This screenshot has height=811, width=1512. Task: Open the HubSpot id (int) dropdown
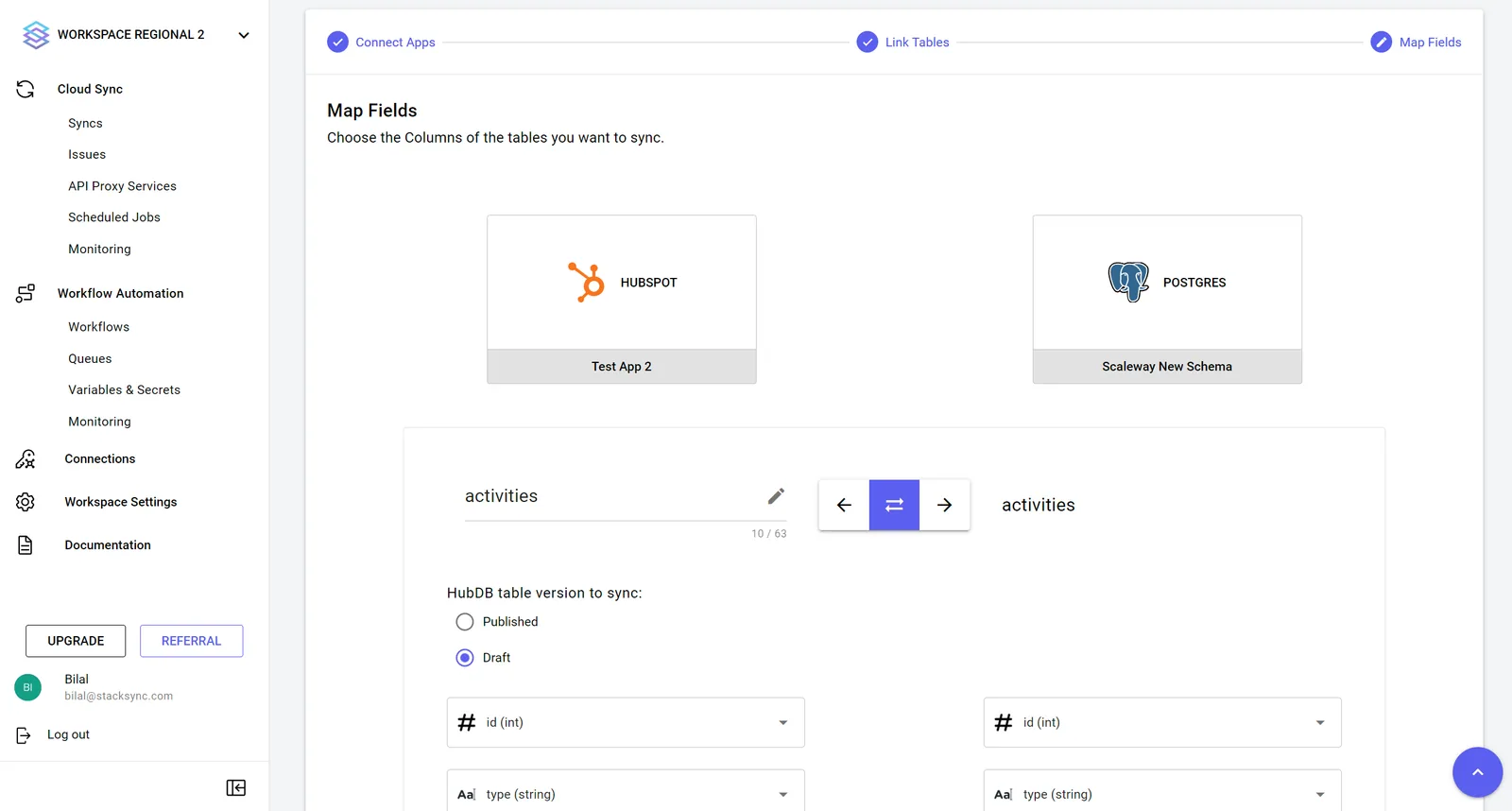coord(626,722)
